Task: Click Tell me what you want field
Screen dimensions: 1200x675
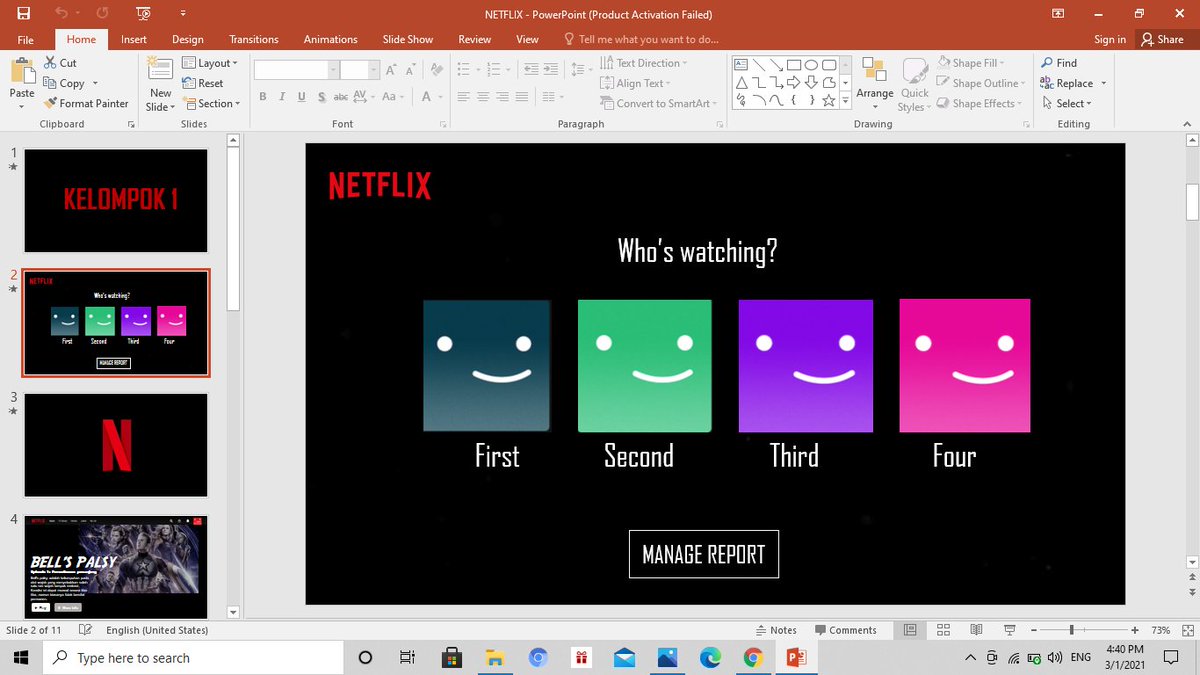Action: tap(642, 39)
